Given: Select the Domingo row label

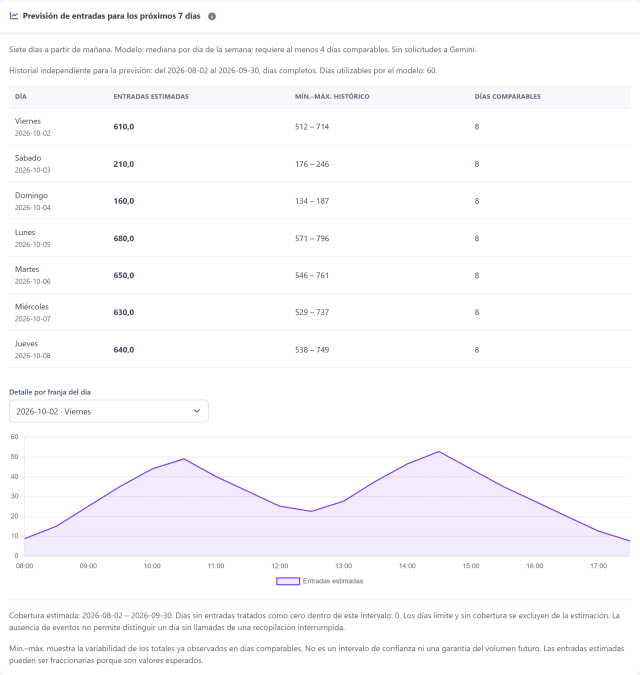Looking at the screenshot, I should click(31, 195).
